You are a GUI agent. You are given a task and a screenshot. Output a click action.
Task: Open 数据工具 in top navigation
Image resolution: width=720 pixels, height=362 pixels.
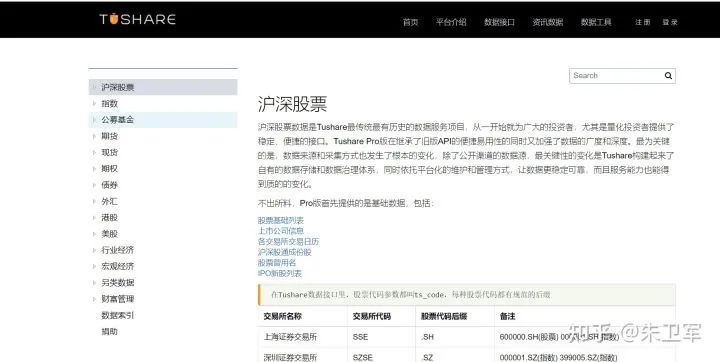596,22
